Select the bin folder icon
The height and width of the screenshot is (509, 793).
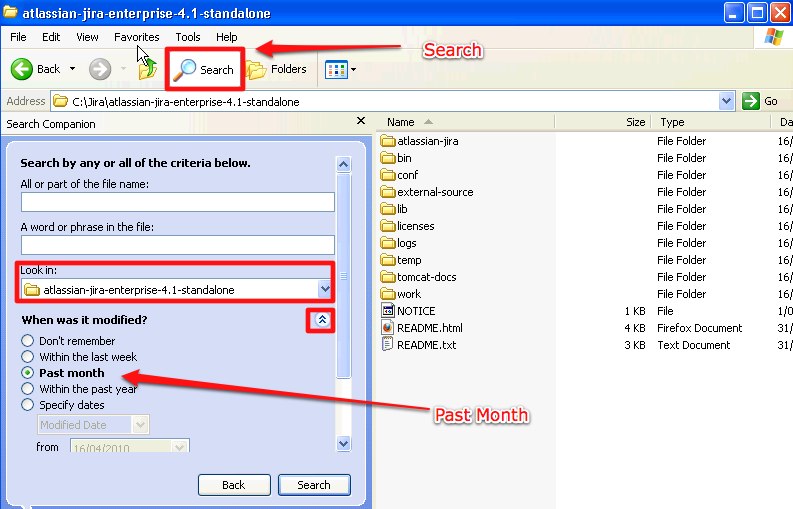pyautogui.click(x=388, y=158)
